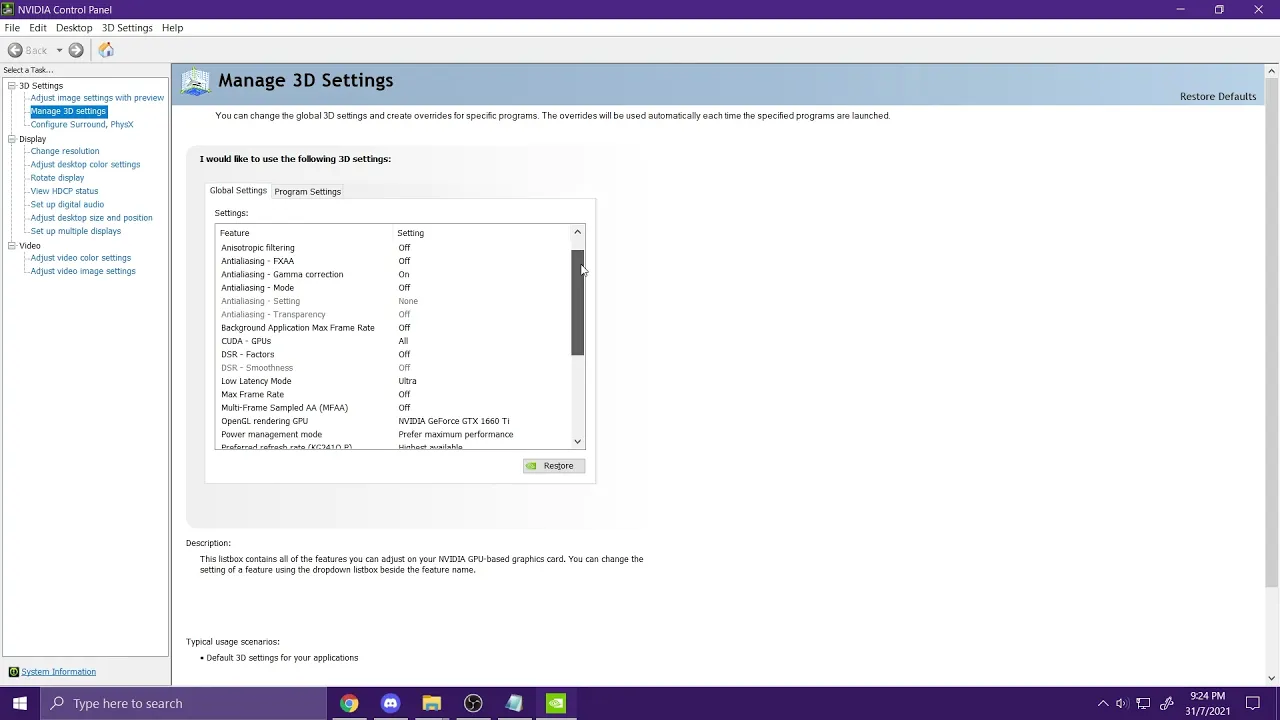The width and height of the screenshot is (1280, 720).
Task: Click settings list scroll down arrow
Action: coord(577,441)
